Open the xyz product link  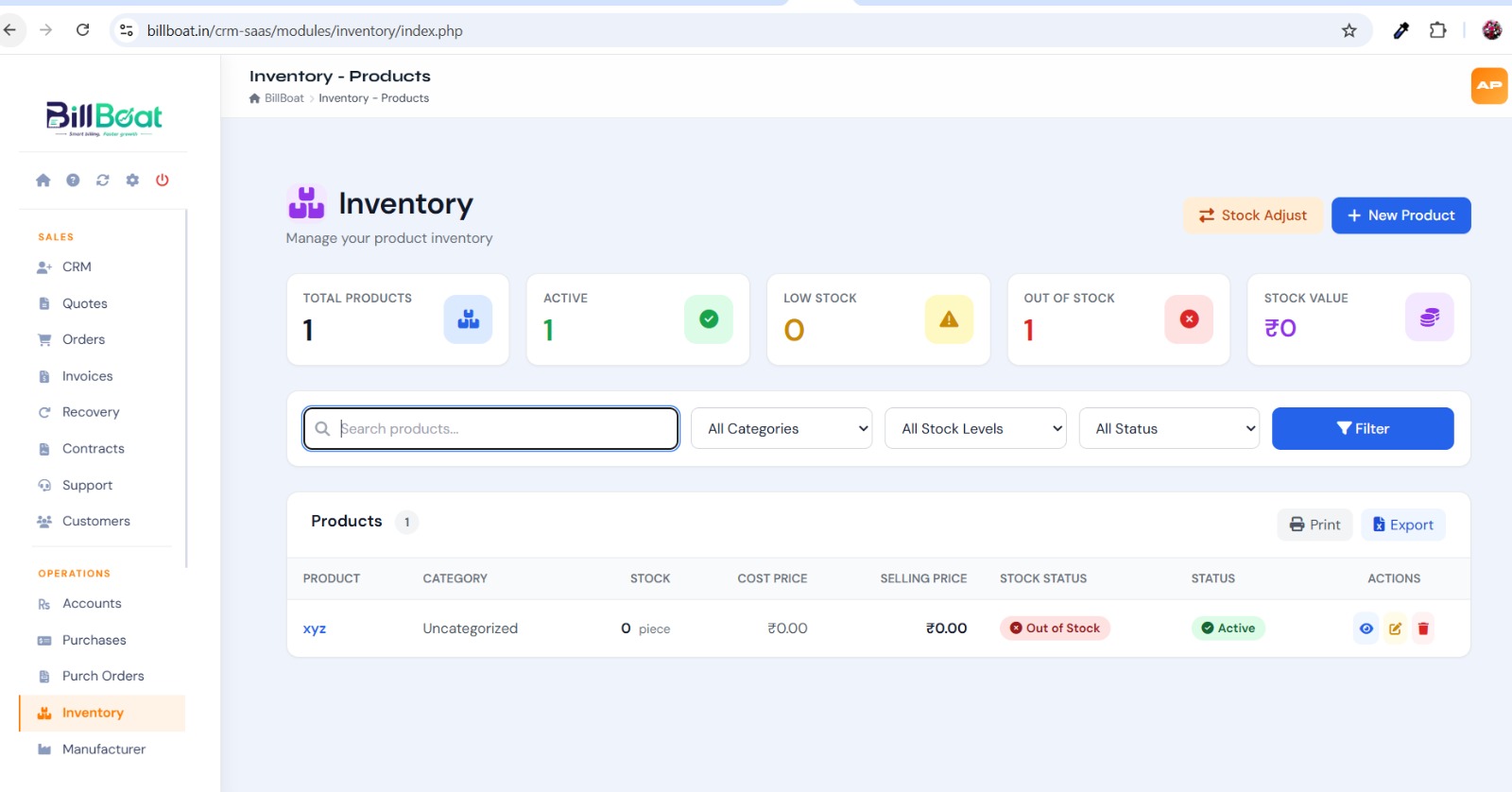coord(315,628)
